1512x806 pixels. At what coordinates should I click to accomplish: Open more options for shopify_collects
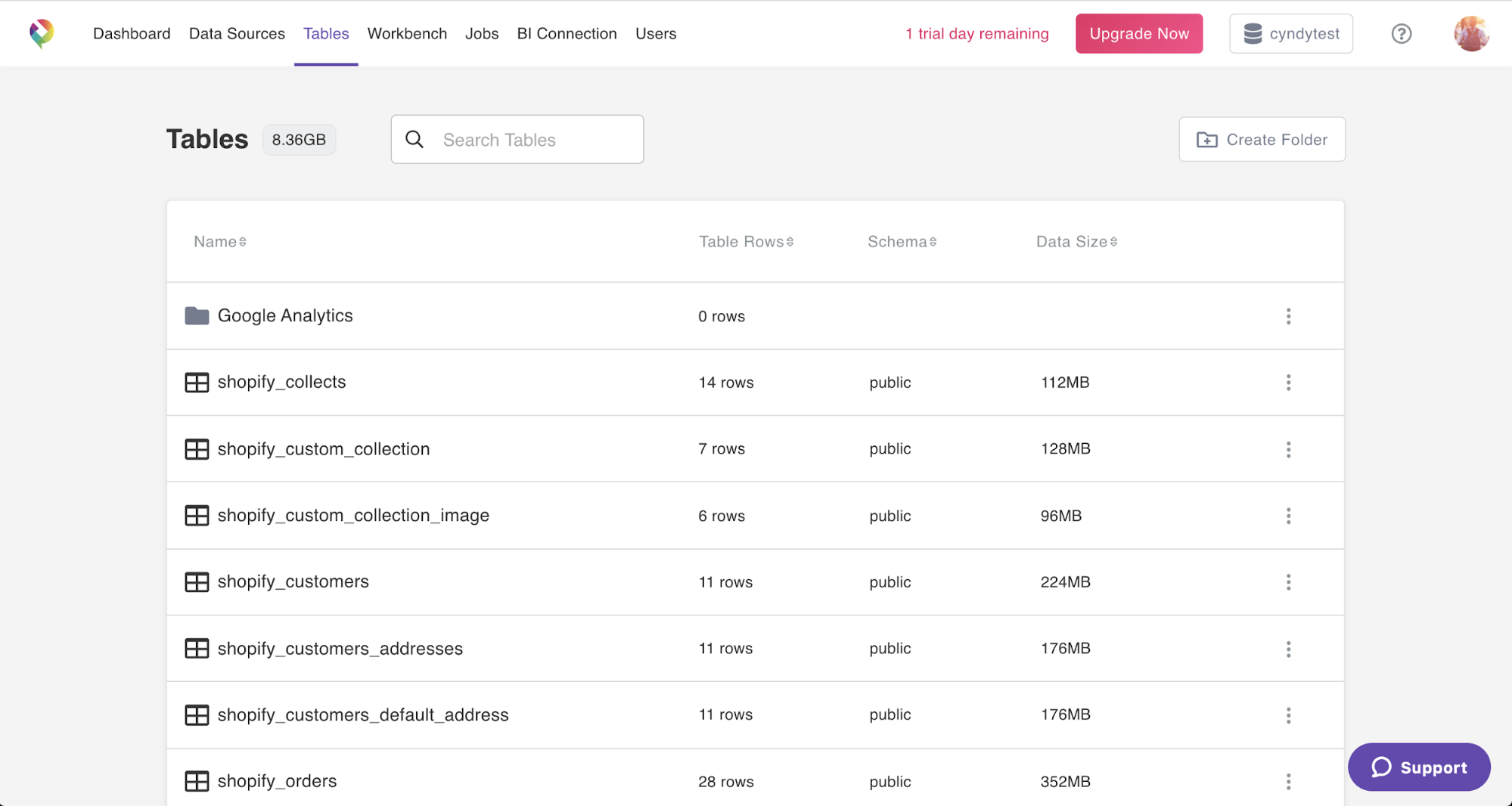(1288, 383)
